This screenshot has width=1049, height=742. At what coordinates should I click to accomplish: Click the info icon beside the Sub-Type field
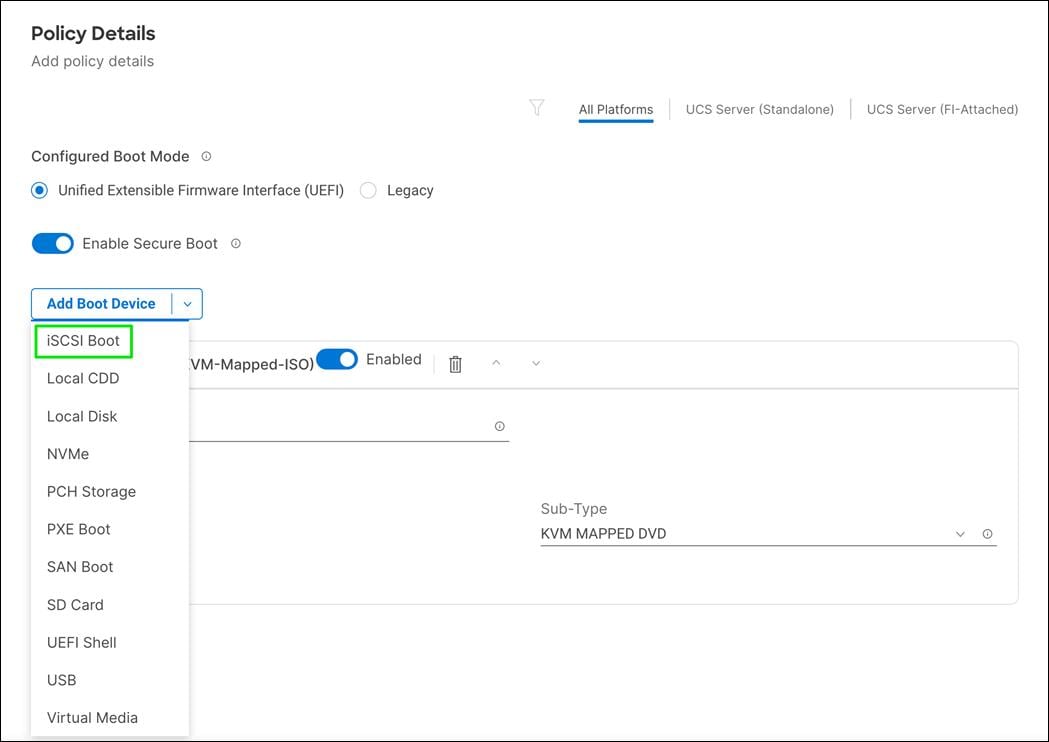pos(987,534)
